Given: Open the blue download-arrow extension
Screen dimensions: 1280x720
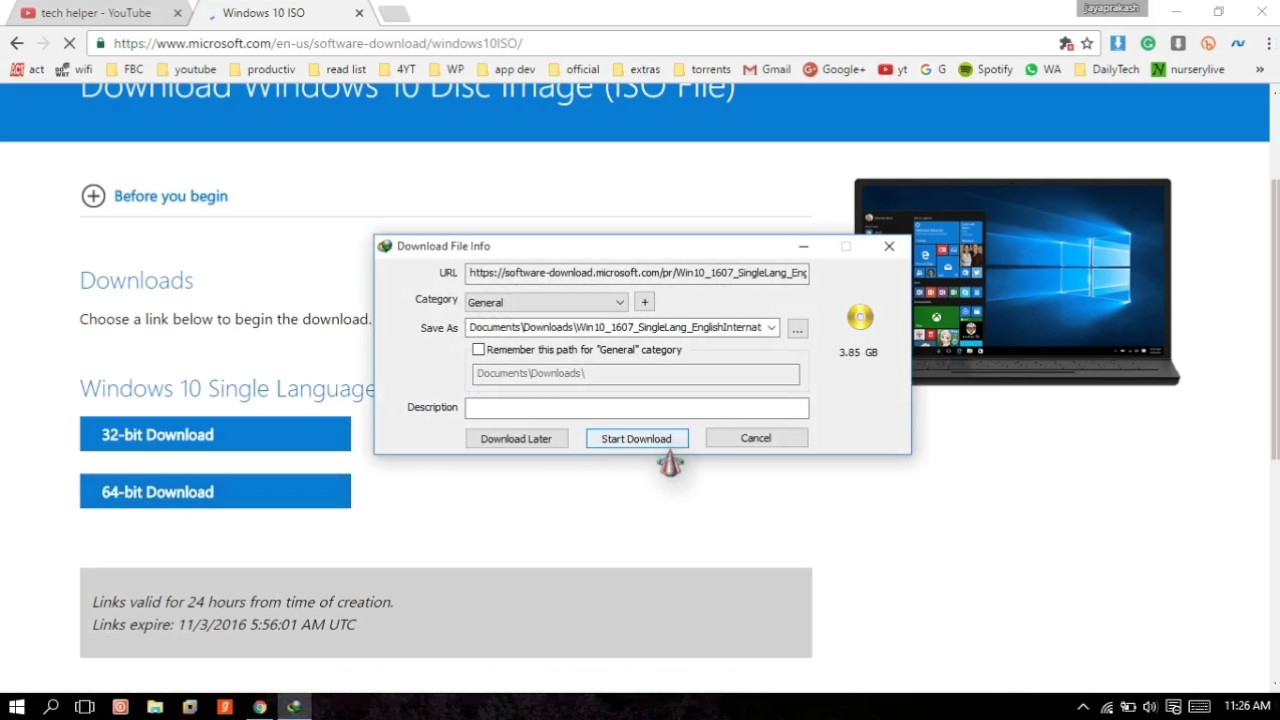Looking at the screenshot, I should click(x=1118, y=43).
